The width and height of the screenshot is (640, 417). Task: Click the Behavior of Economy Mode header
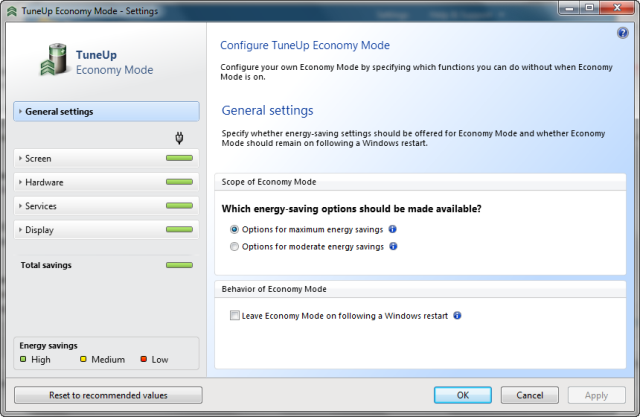[420, 289]
